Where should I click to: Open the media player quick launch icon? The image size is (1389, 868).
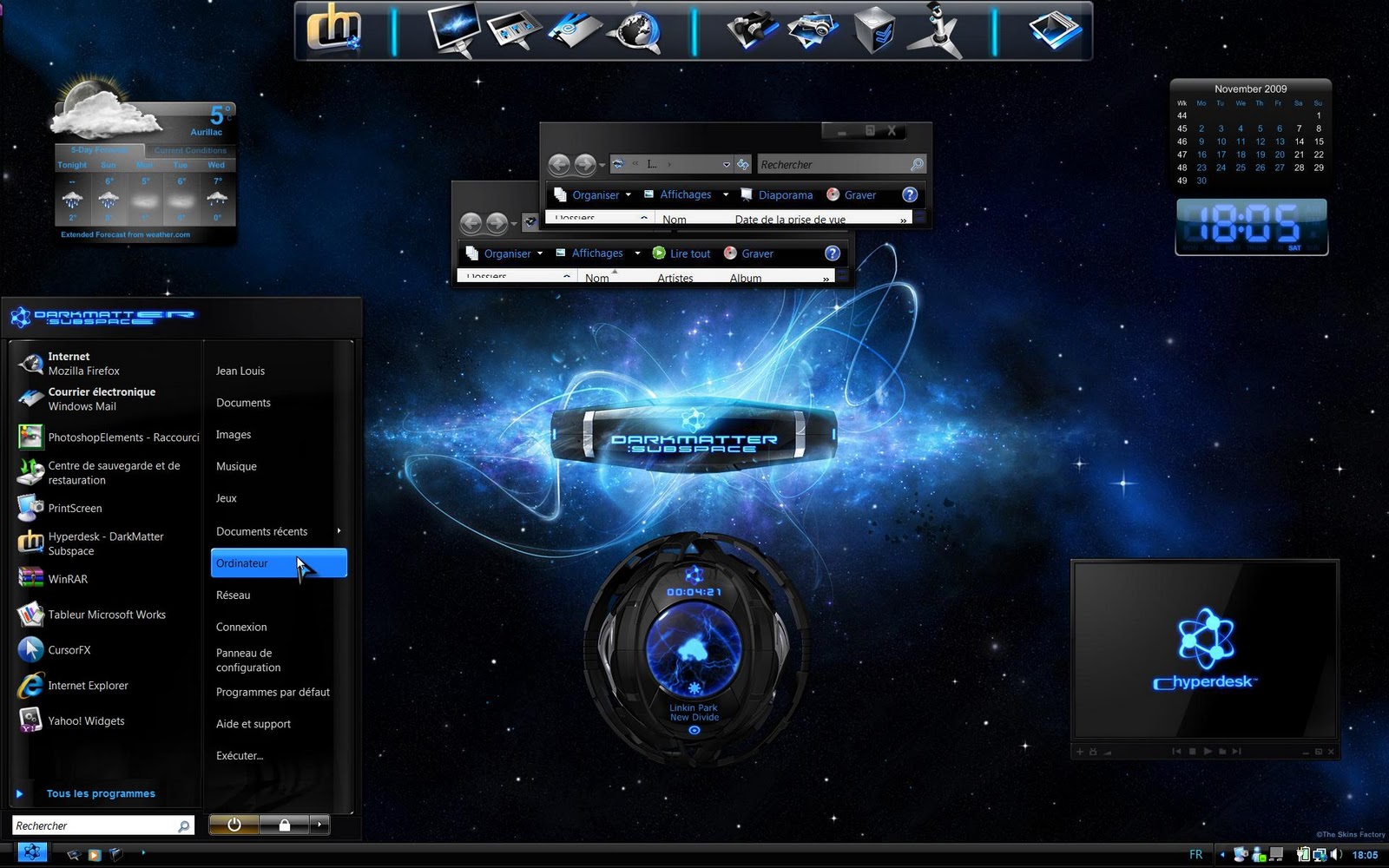95,855
